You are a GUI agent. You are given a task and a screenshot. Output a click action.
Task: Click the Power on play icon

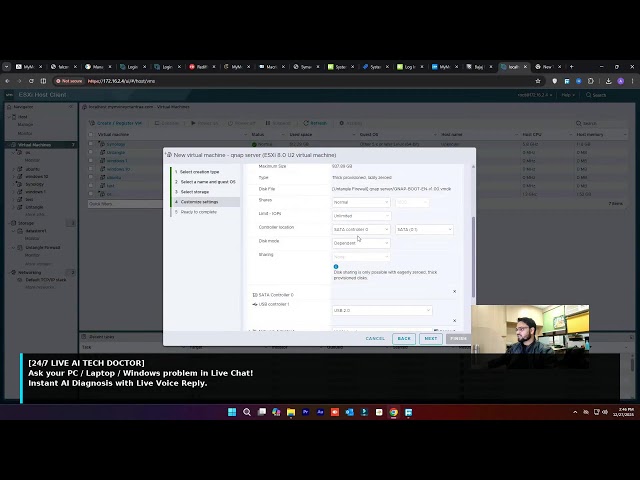[193, 123]
